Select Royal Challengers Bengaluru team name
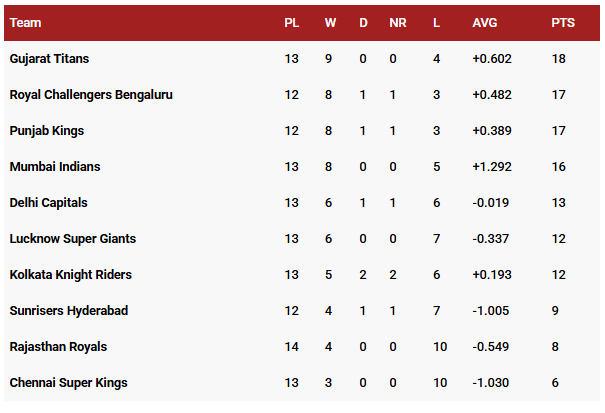 tap(91, 95)
